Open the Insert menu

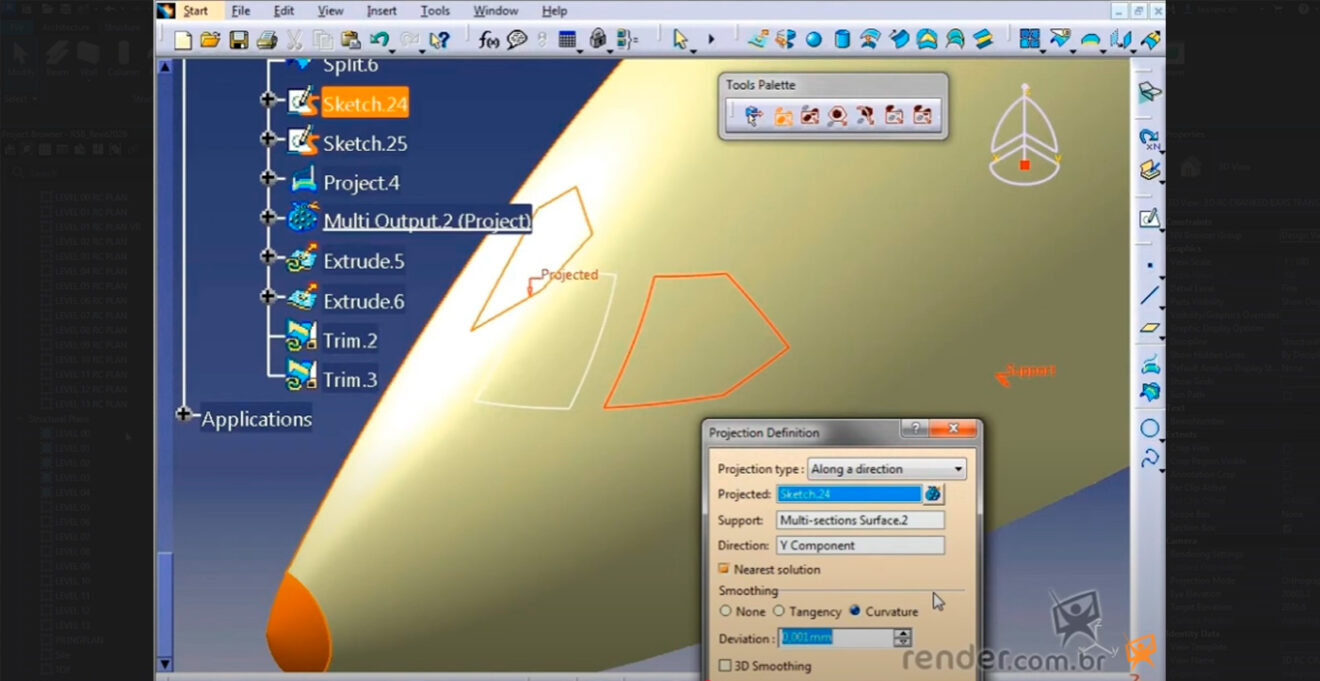tap(381, 11)
